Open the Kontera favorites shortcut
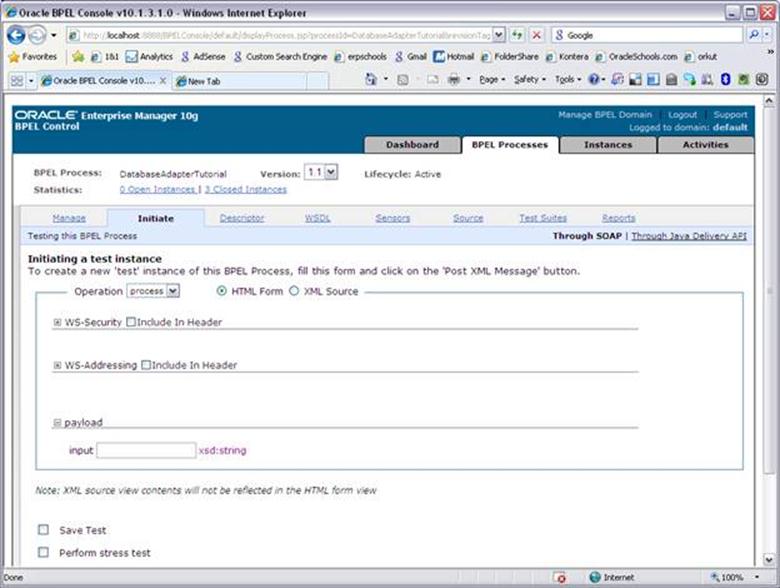The width and height of the screenshot is (780, 588). [567, 57]
